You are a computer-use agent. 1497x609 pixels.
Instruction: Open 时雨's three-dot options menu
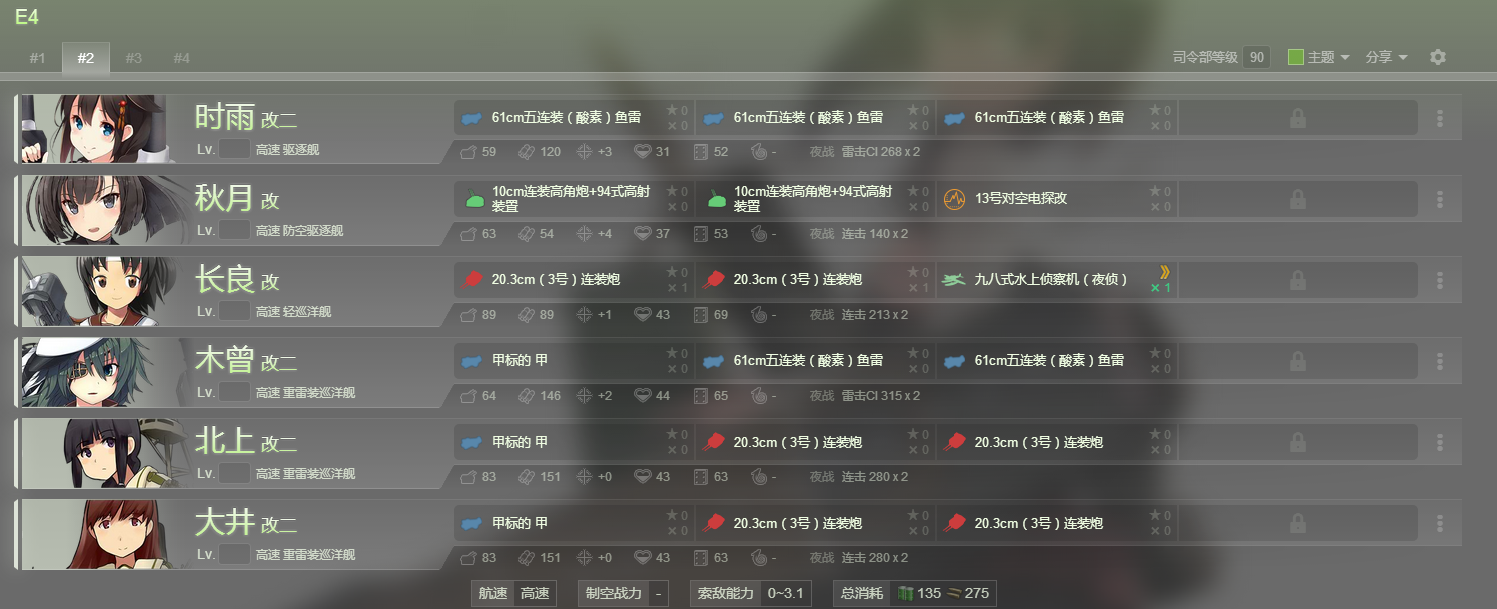coord(1440,118)
